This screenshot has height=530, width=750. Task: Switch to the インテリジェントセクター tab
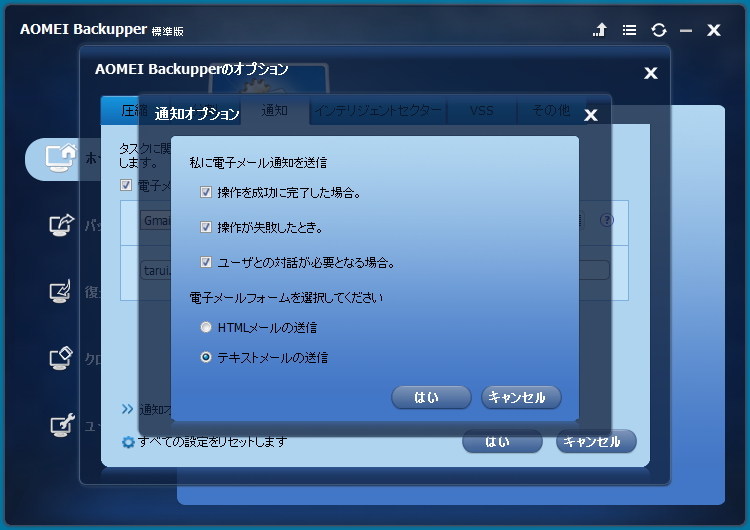pyautogui.click(x=378, y=111)
